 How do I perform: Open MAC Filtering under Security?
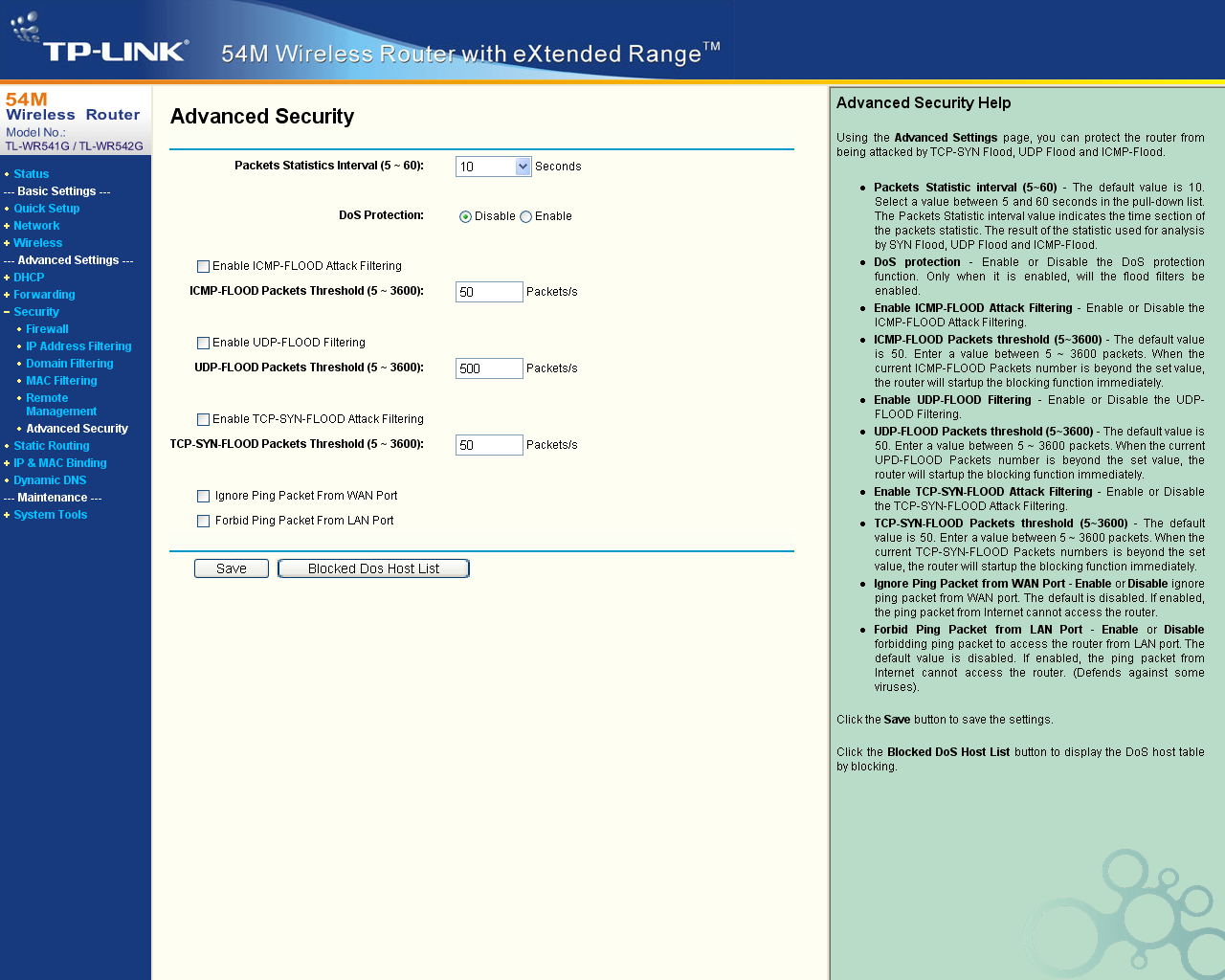(61, 381)
